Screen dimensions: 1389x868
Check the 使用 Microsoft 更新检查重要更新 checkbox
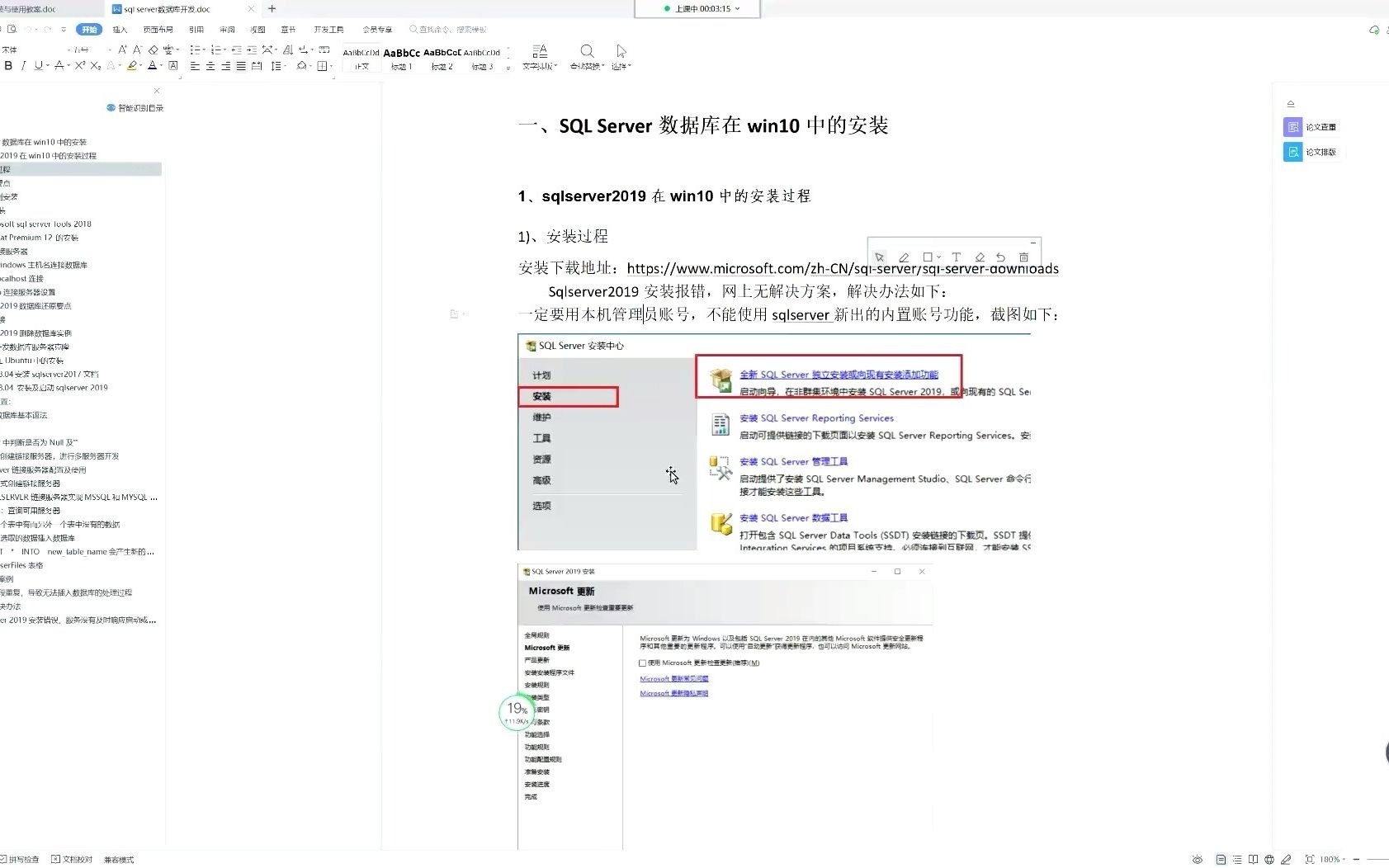pyautogui.click(x=642, y=663)
